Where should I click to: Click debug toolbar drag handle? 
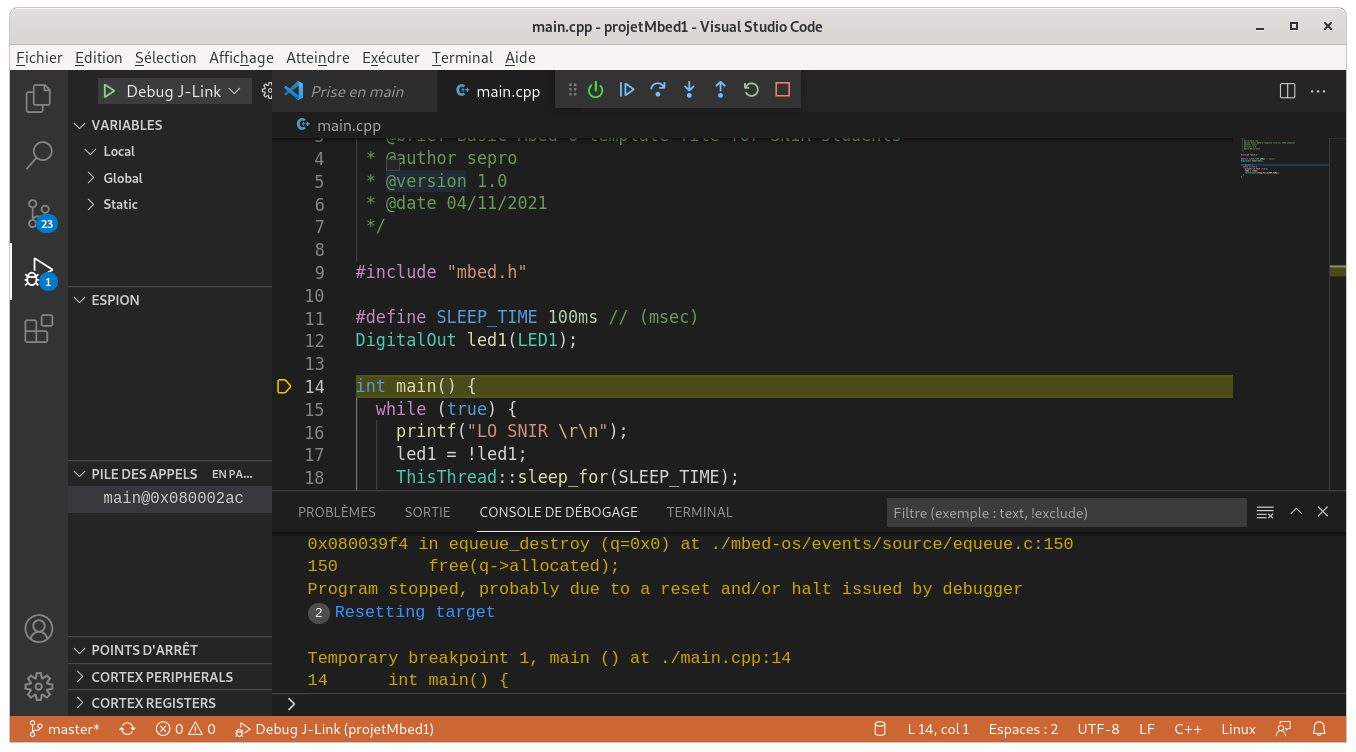[573, 90]
